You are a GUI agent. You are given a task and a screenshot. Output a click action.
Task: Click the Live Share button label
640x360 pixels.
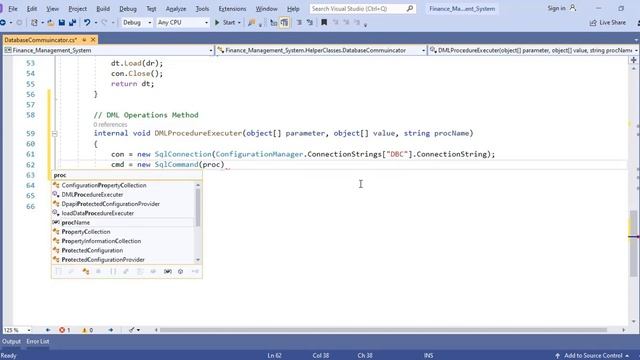(x=613, y=23)
